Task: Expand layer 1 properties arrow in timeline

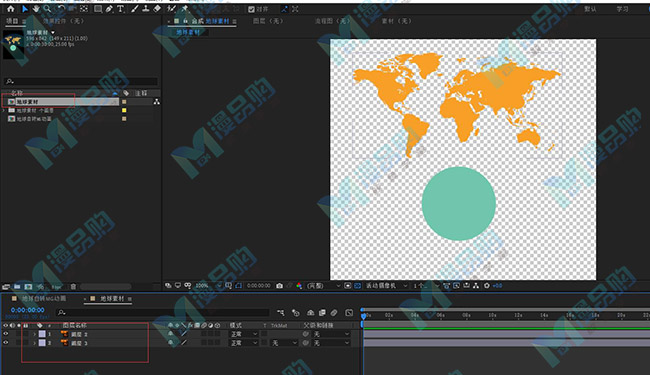Action: pyautogui.click(x=34, y=334)
